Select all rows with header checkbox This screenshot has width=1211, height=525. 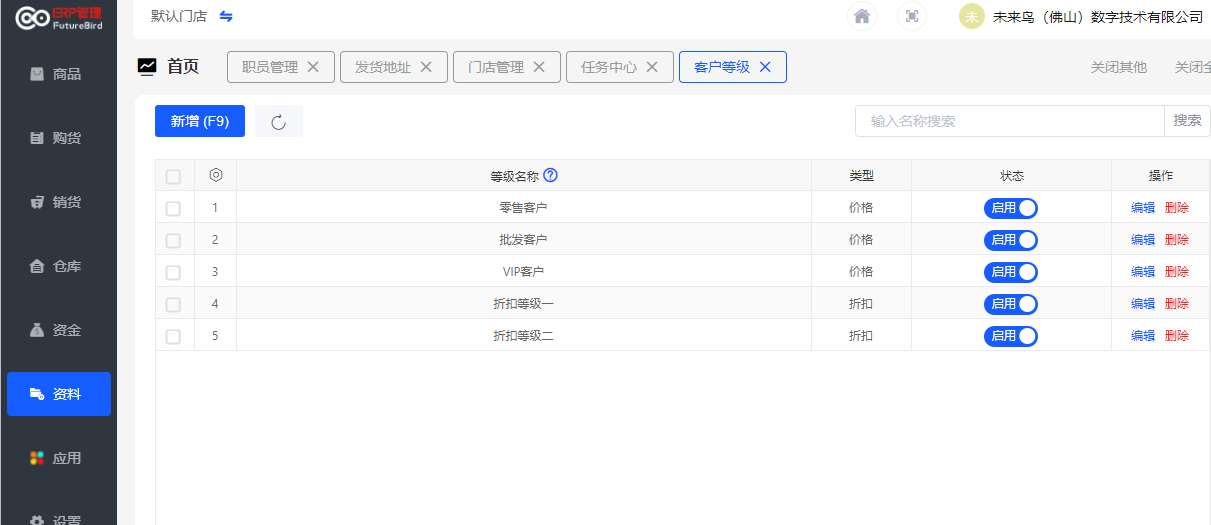173,177
